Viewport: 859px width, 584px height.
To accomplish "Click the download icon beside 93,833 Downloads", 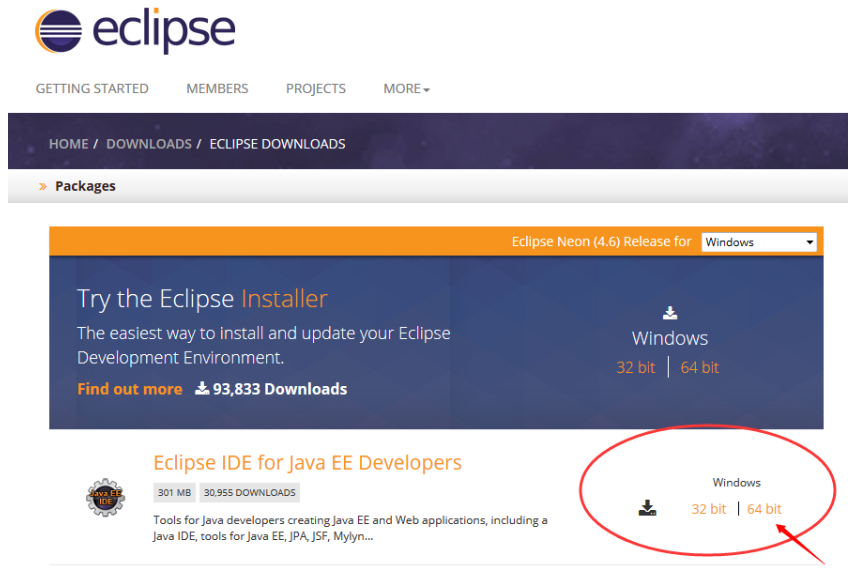I will (202, 388).
